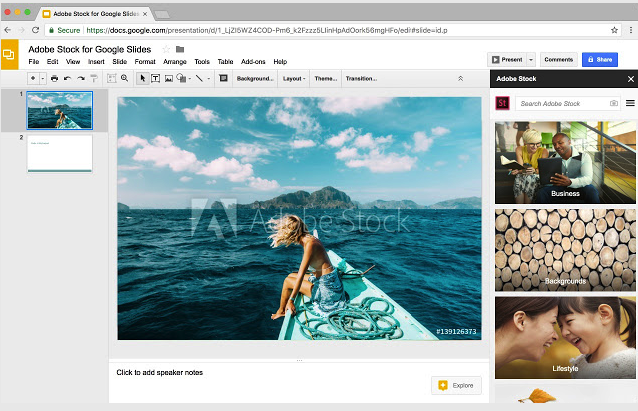Select the paint format roller icon
The width and height of the screenshot is (638, 411).
94,78
